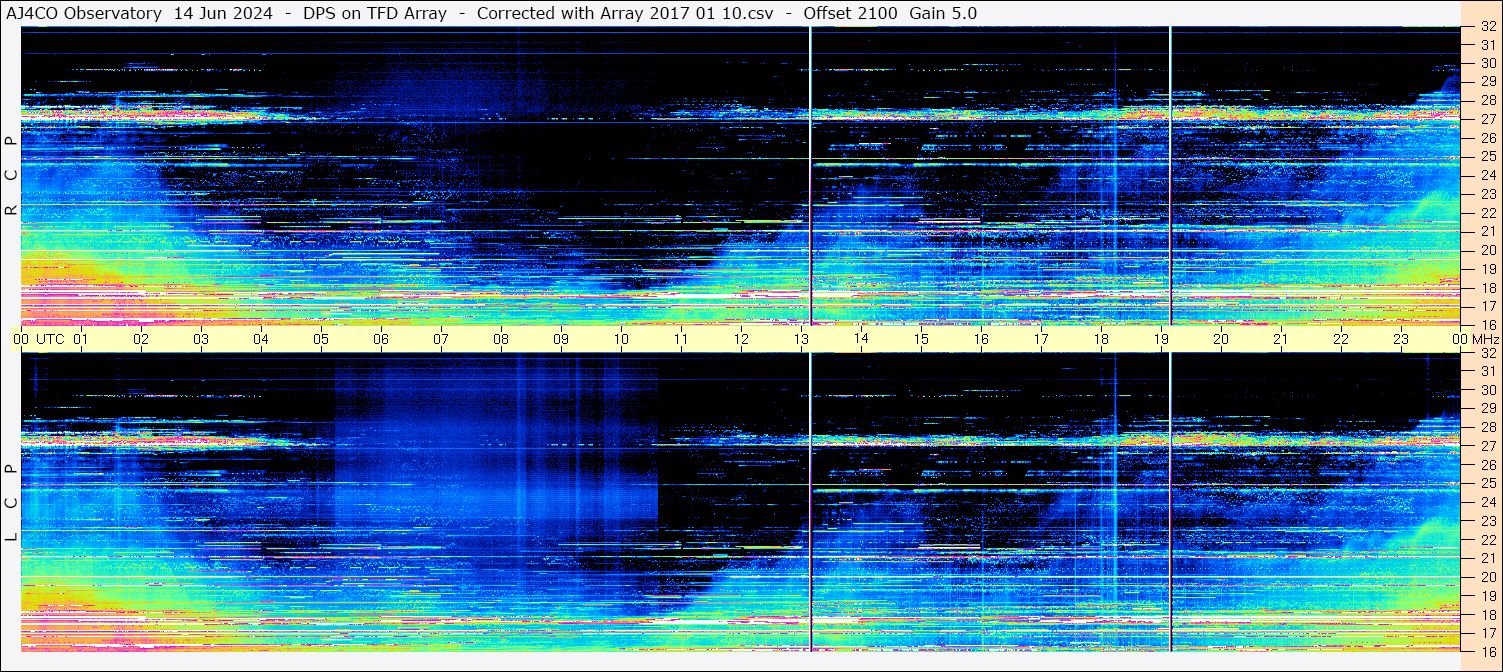Click hour 17 on the time axis
The width and height of the screenshot is (1503, 672).
pos(1041,339)
